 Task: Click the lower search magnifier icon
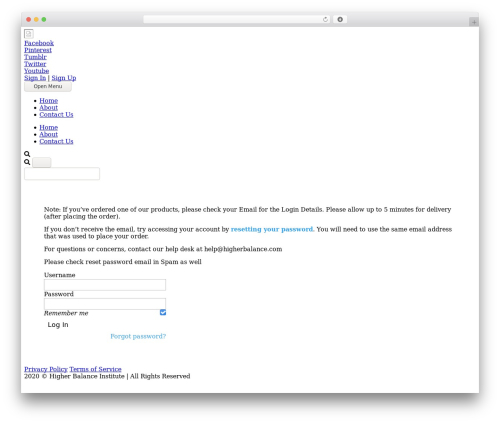point(27,162)
